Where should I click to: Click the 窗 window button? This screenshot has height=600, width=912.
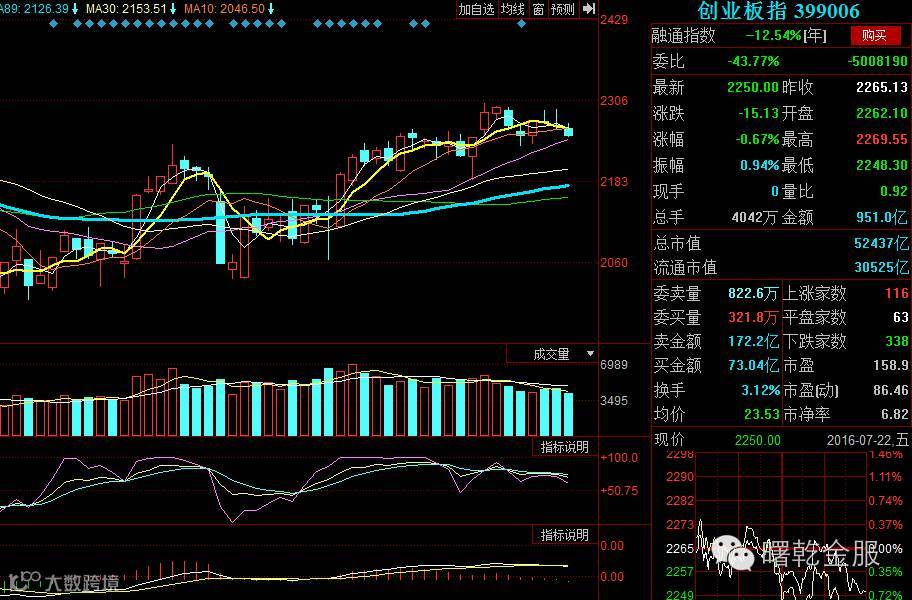click(539, 9)
